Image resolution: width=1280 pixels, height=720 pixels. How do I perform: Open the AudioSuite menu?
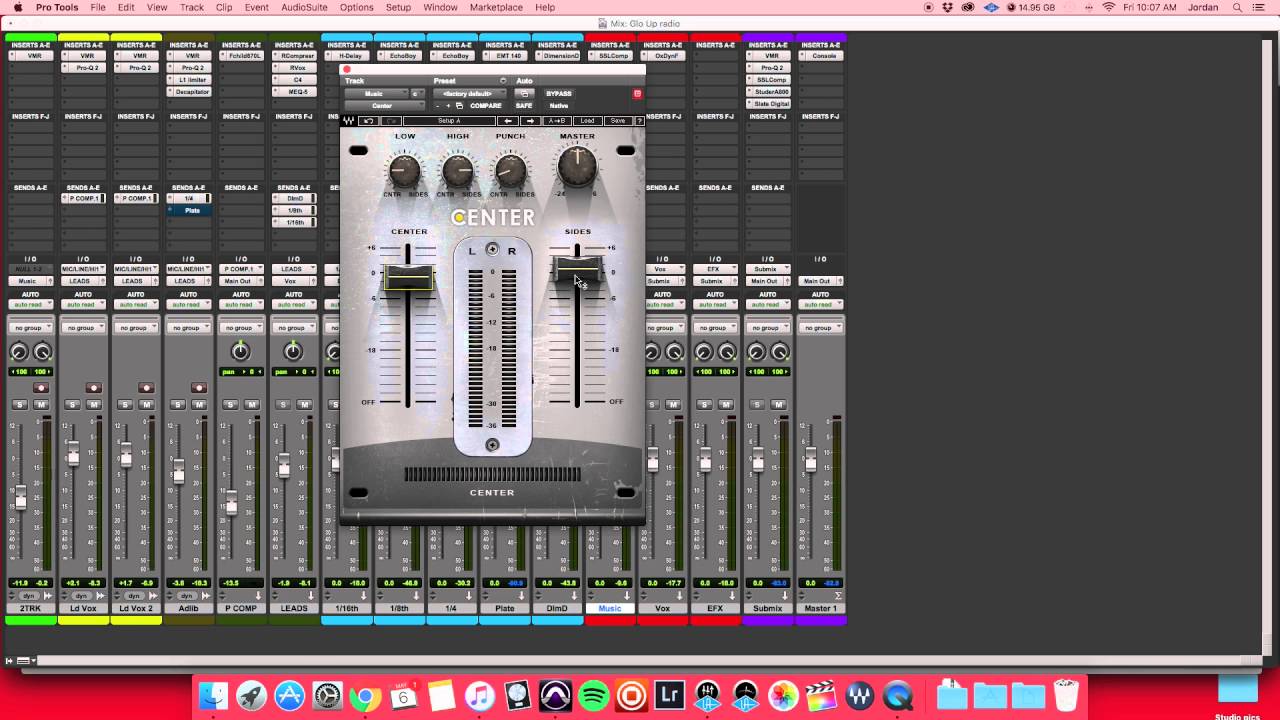[304, 7]
